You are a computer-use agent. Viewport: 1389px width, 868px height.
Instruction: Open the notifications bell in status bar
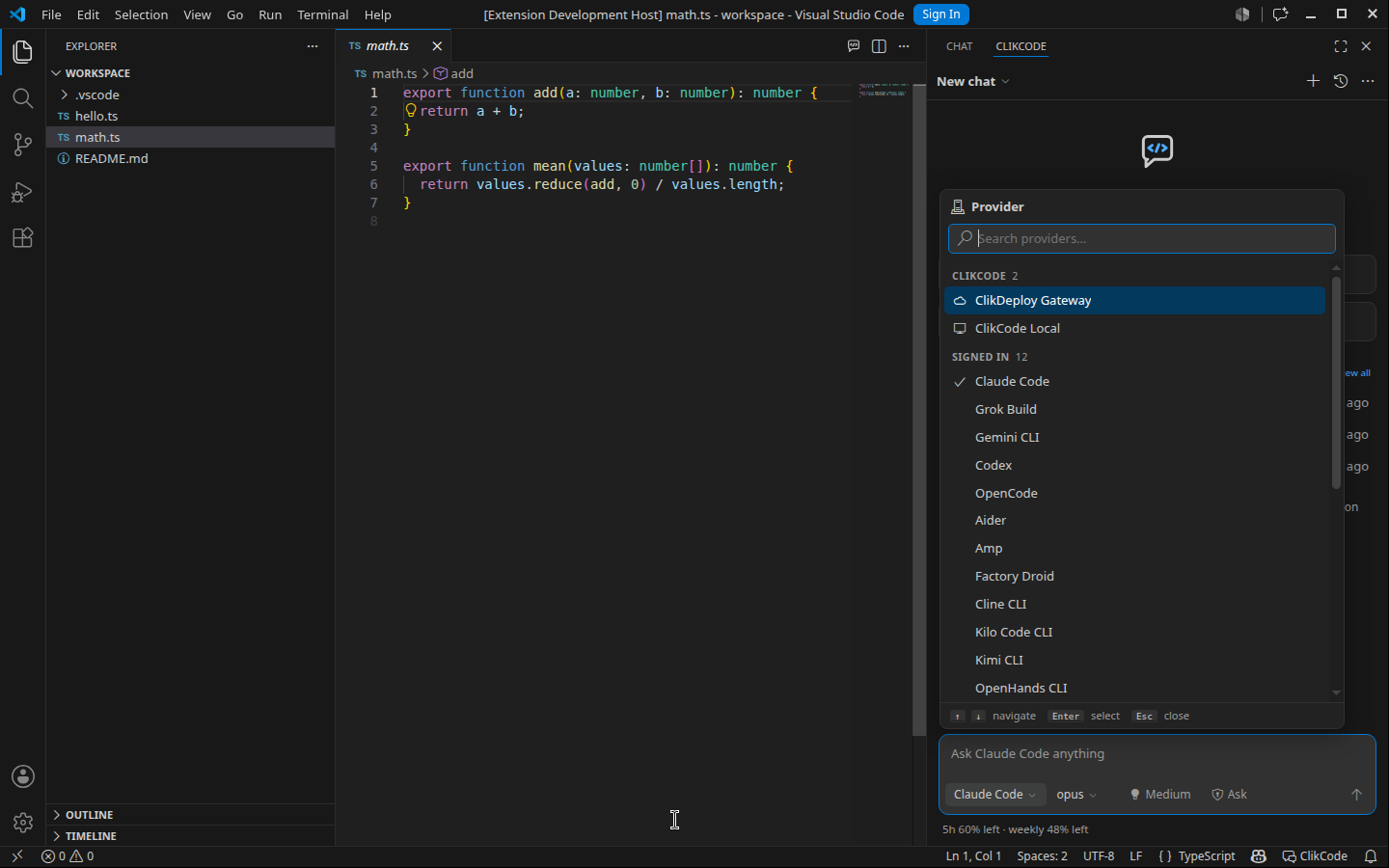coord(1371,856)
